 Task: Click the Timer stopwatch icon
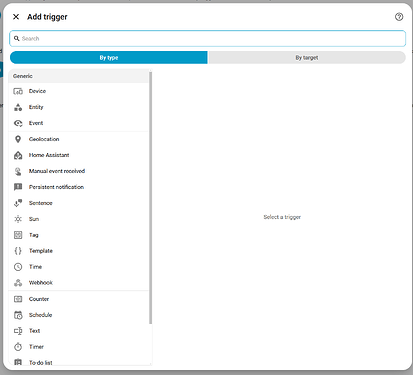click(x=18, y=347)
